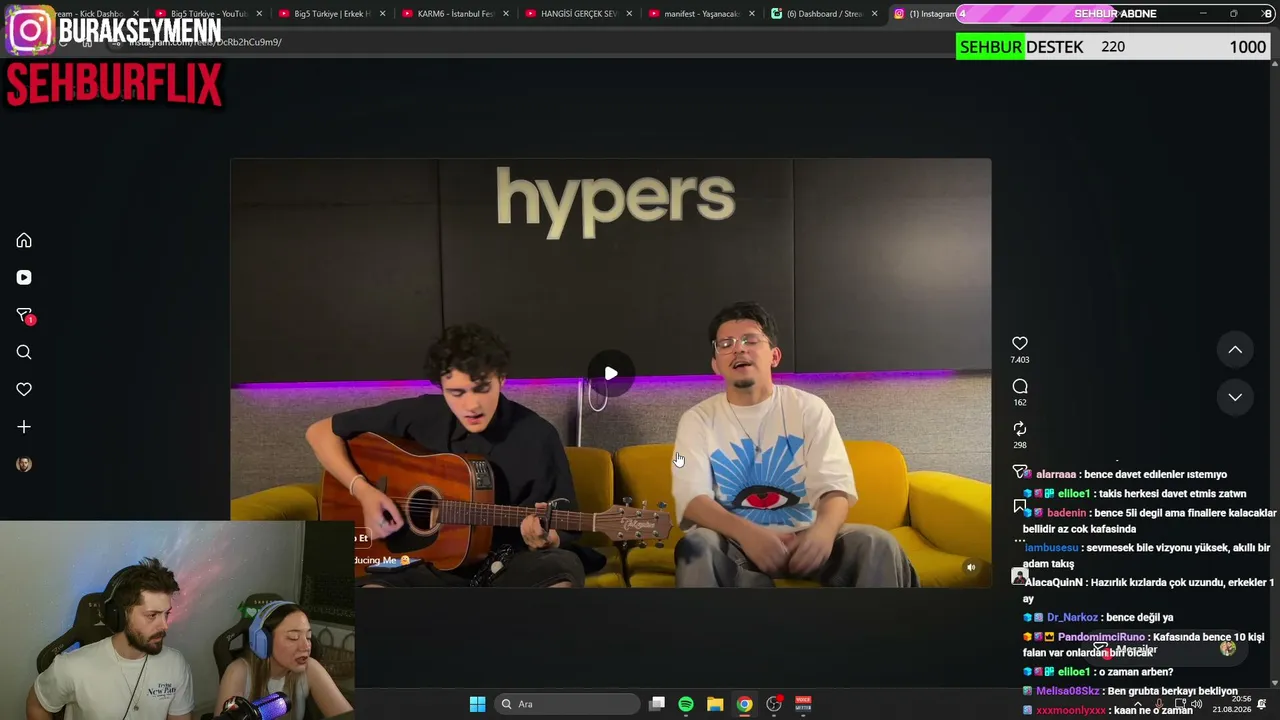Screen dimensions: 1280x720
Task: Open Instagram Home from the sidebar
Action: click(x=24, y=240)
